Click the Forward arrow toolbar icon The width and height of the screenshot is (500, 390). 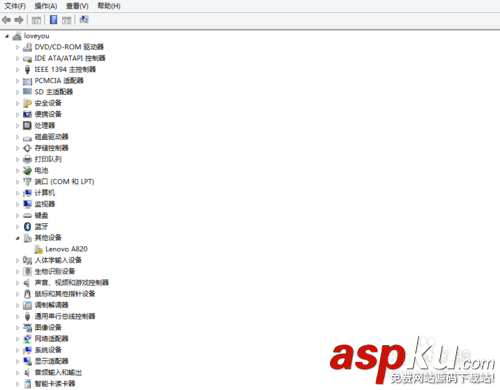(x=19, y=20)
